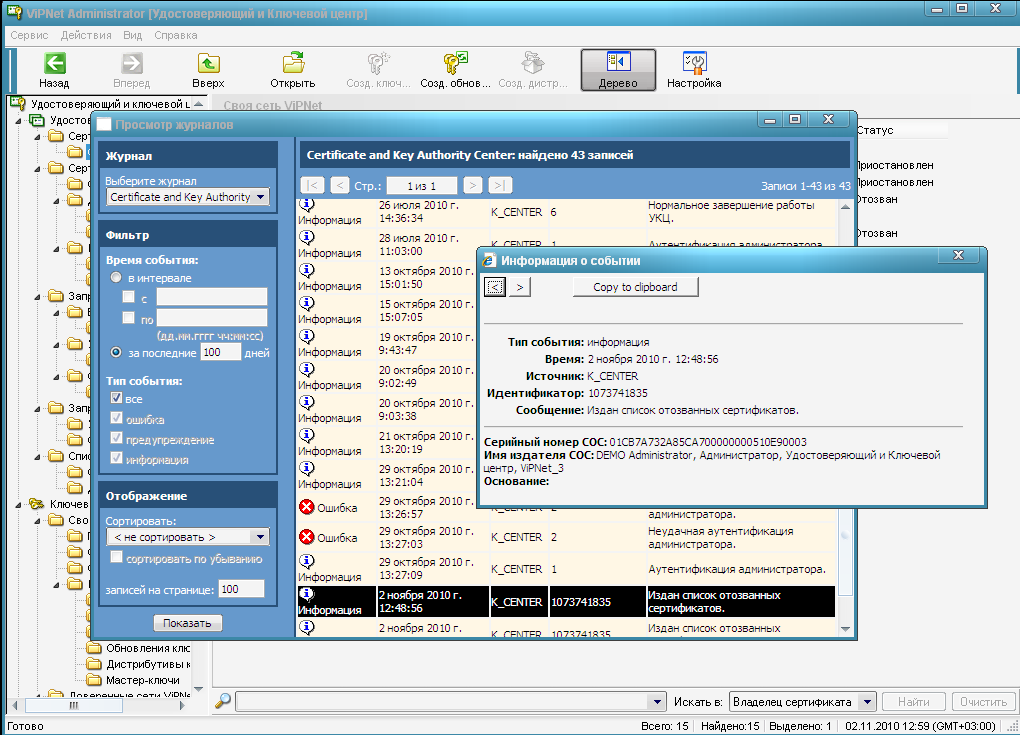
Task: Click the Созд. дистр... toolbar icon
Action: click(x=533, y=64)
